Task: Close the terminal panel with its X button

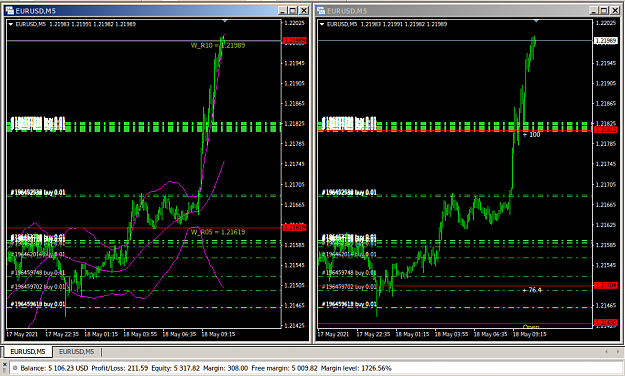Action: [x=4, y=364]
